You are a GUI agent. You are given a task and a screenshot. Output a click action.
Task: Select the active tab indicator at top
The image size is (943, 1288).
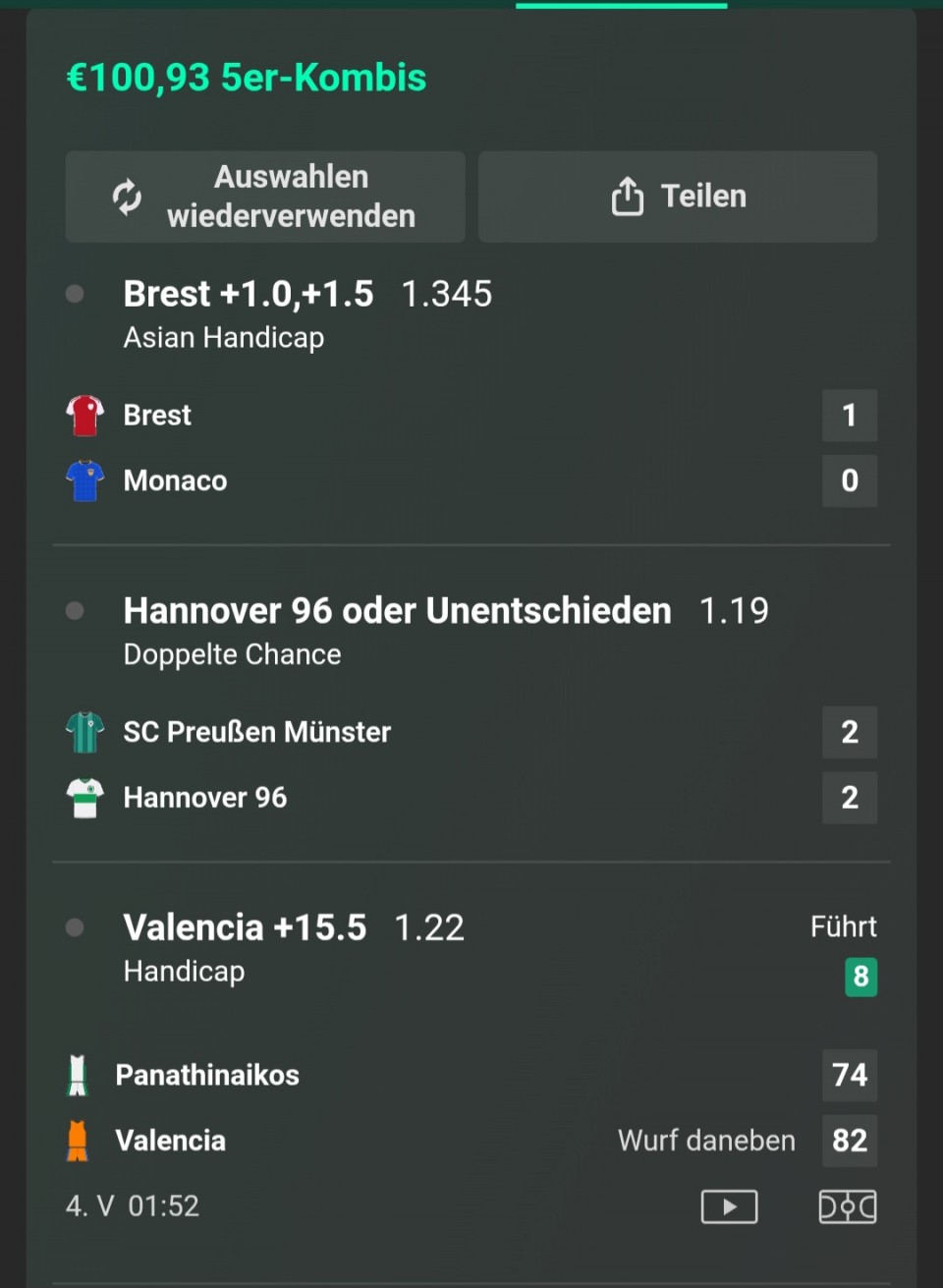click(x=621, y=6)
